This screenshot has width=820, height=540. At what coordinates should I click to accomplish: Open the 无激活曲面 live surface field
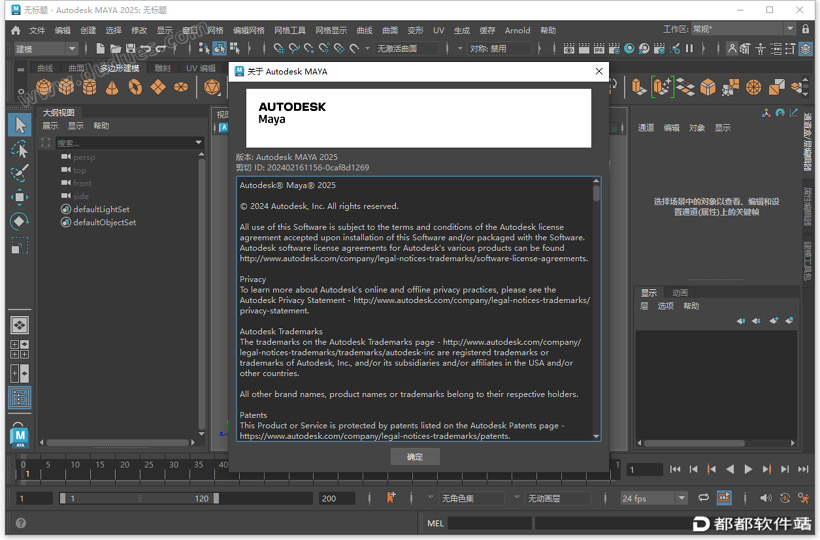[406, 49]
